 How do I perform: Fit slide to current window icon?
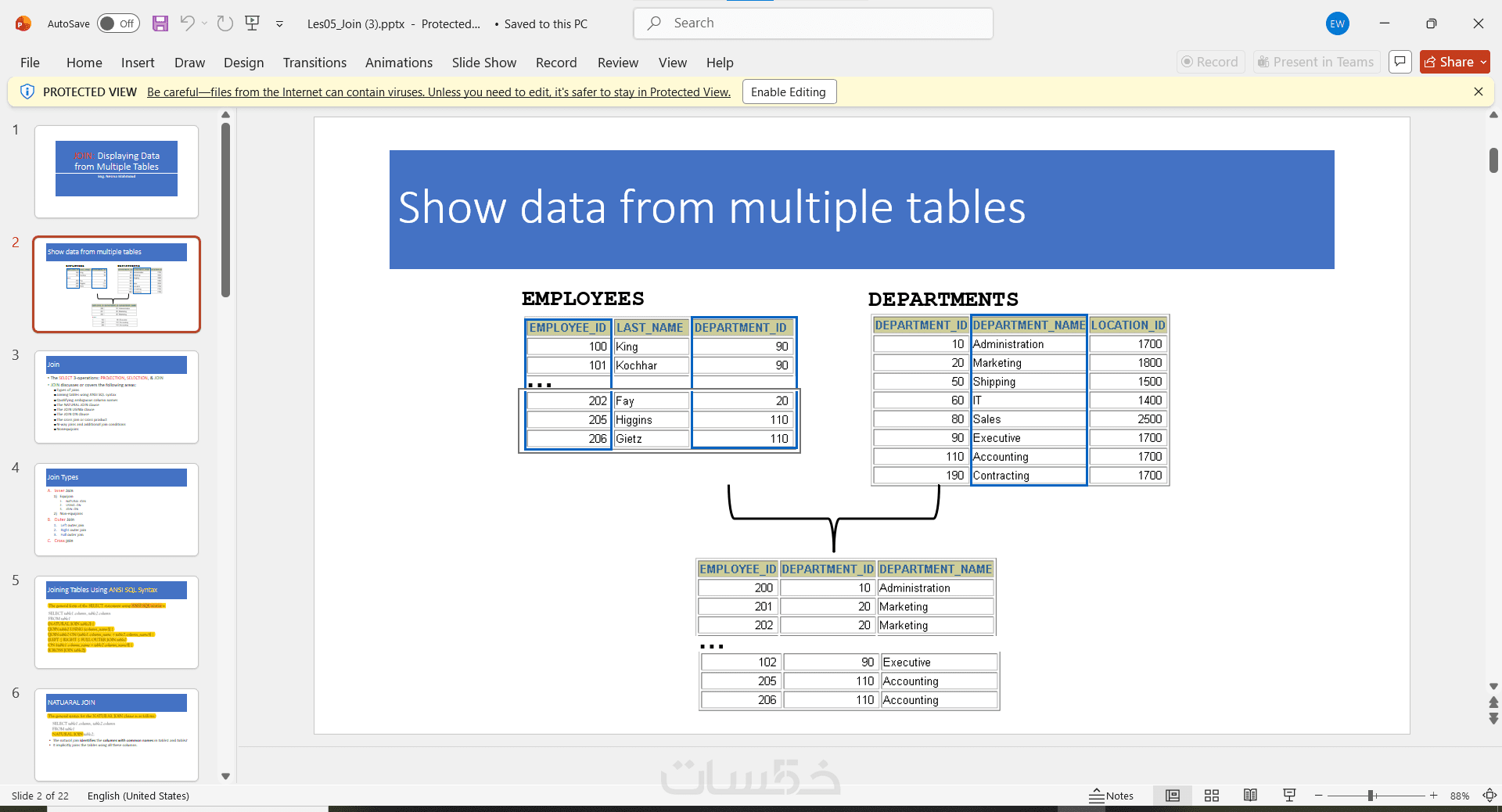[1489, 796]
